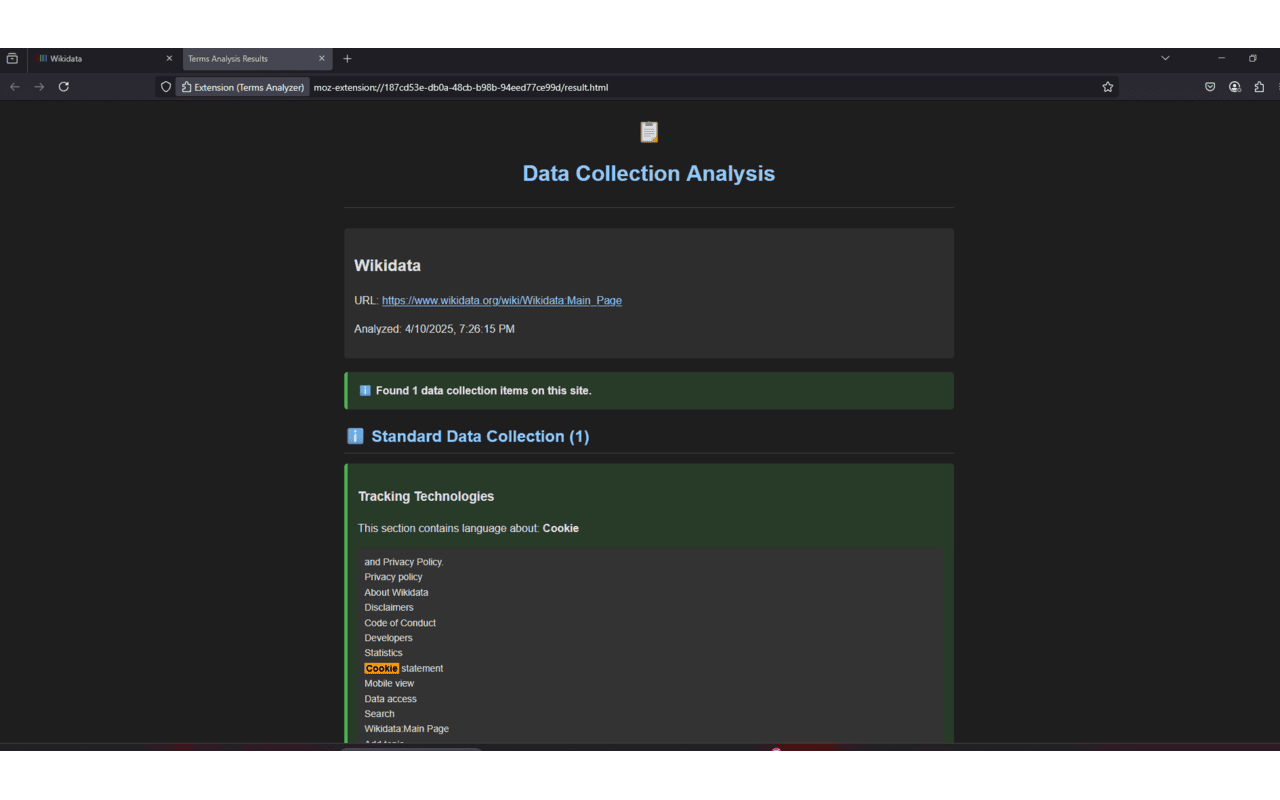Open the Pocket save icon
The width and height of the screenshot is (1280, 800).
[1210, 87]
